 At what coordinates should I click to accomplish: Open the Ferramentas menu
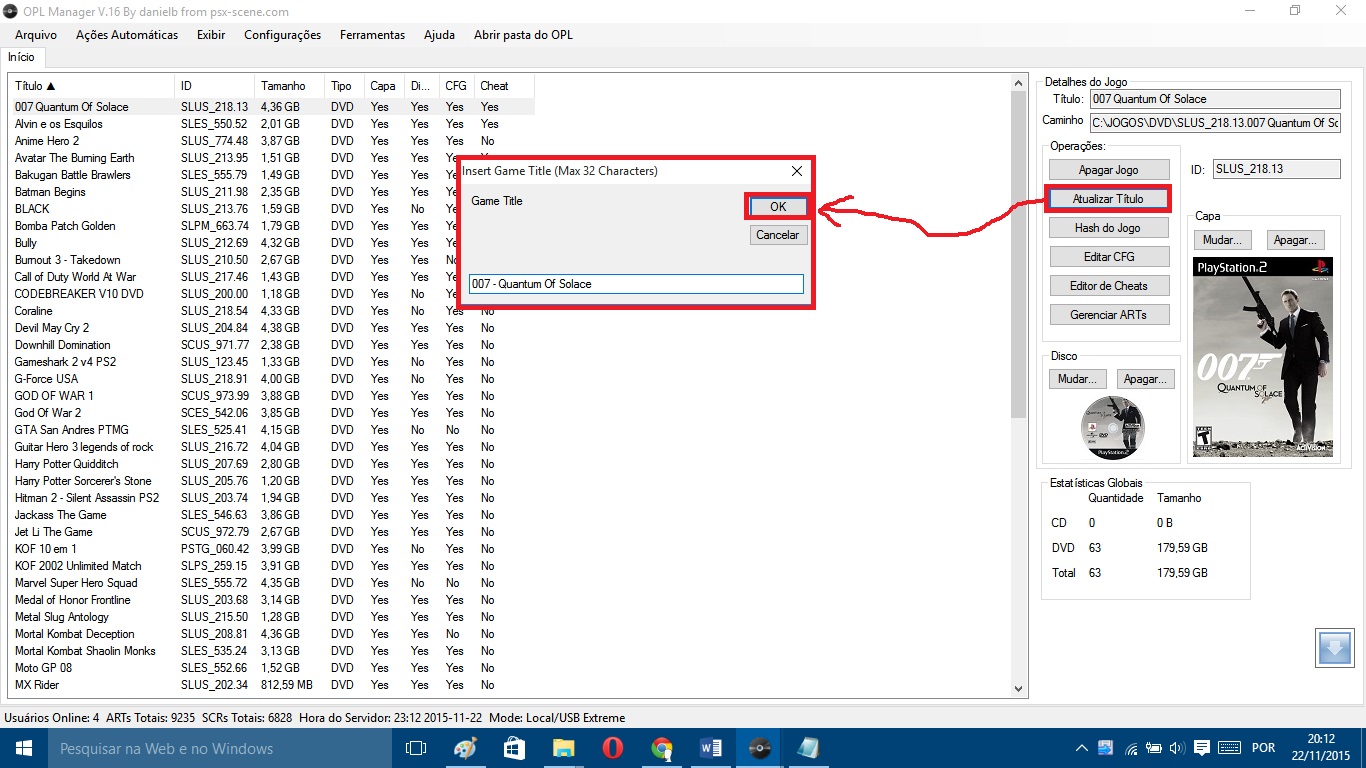tap(372, 35)
